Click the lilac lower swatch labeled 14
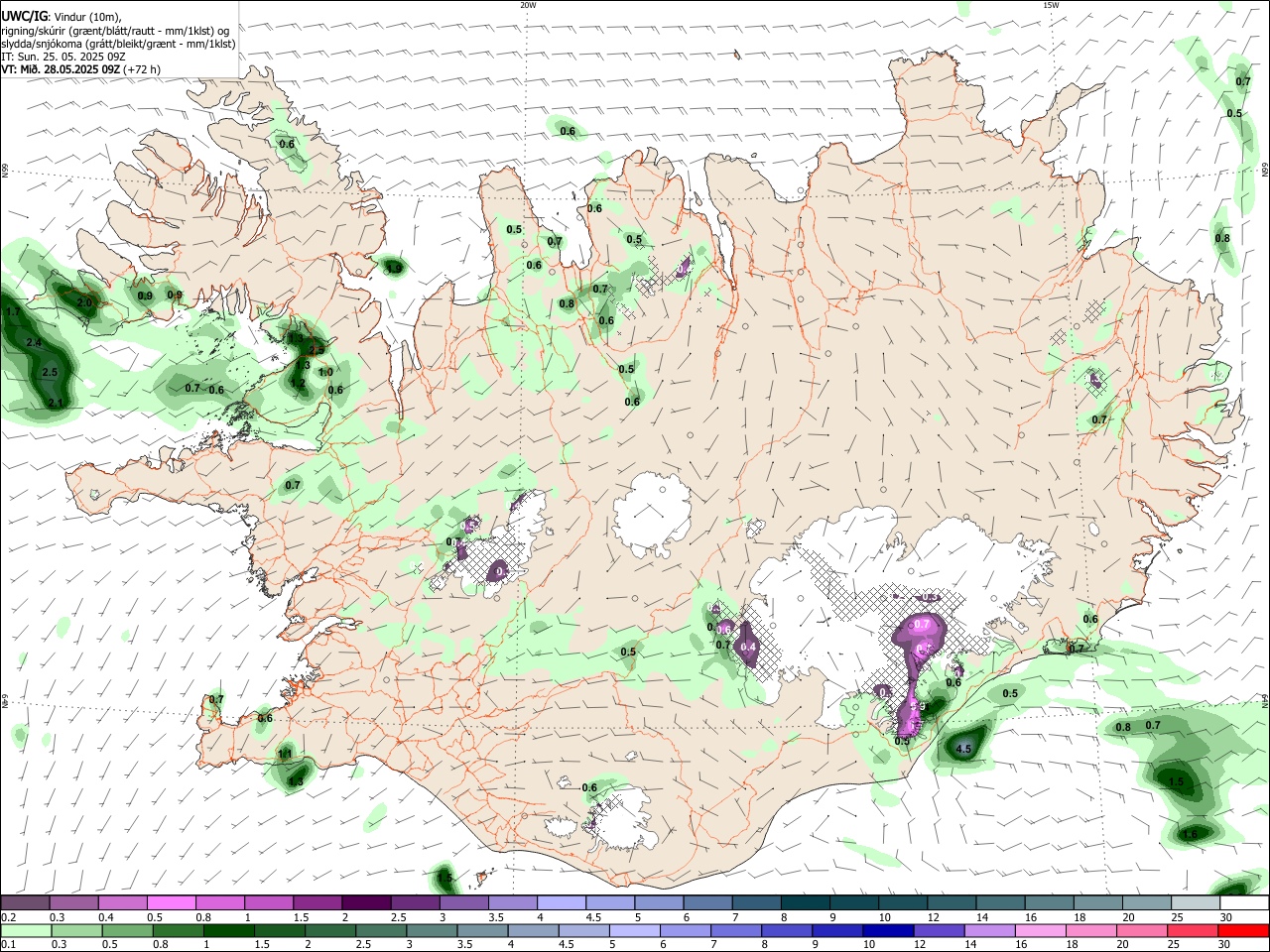 (989, 930)
